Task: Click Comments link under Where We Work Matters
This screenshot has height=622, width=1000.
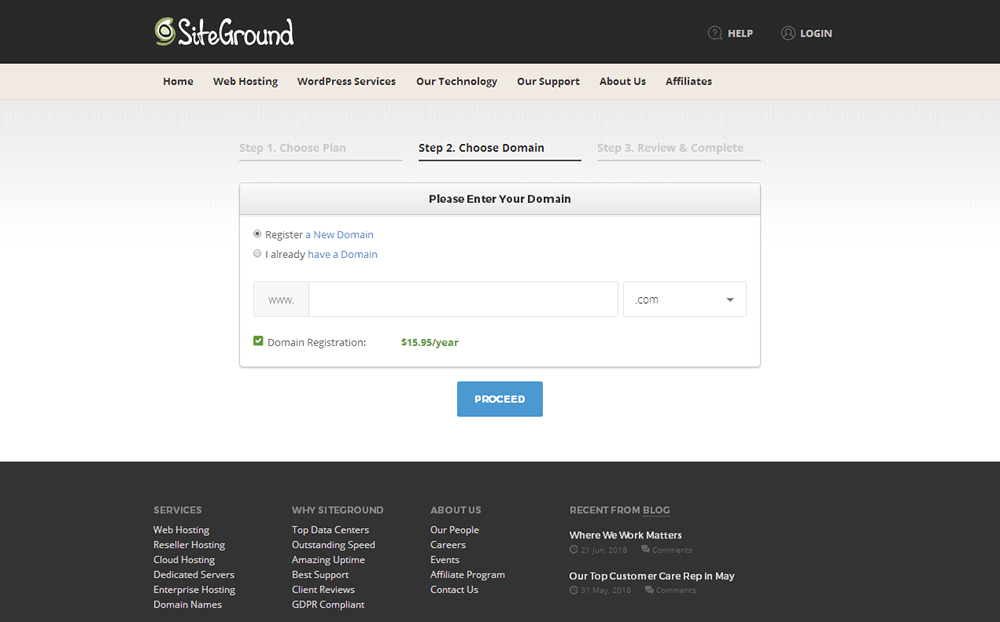Action: [672, 550]
